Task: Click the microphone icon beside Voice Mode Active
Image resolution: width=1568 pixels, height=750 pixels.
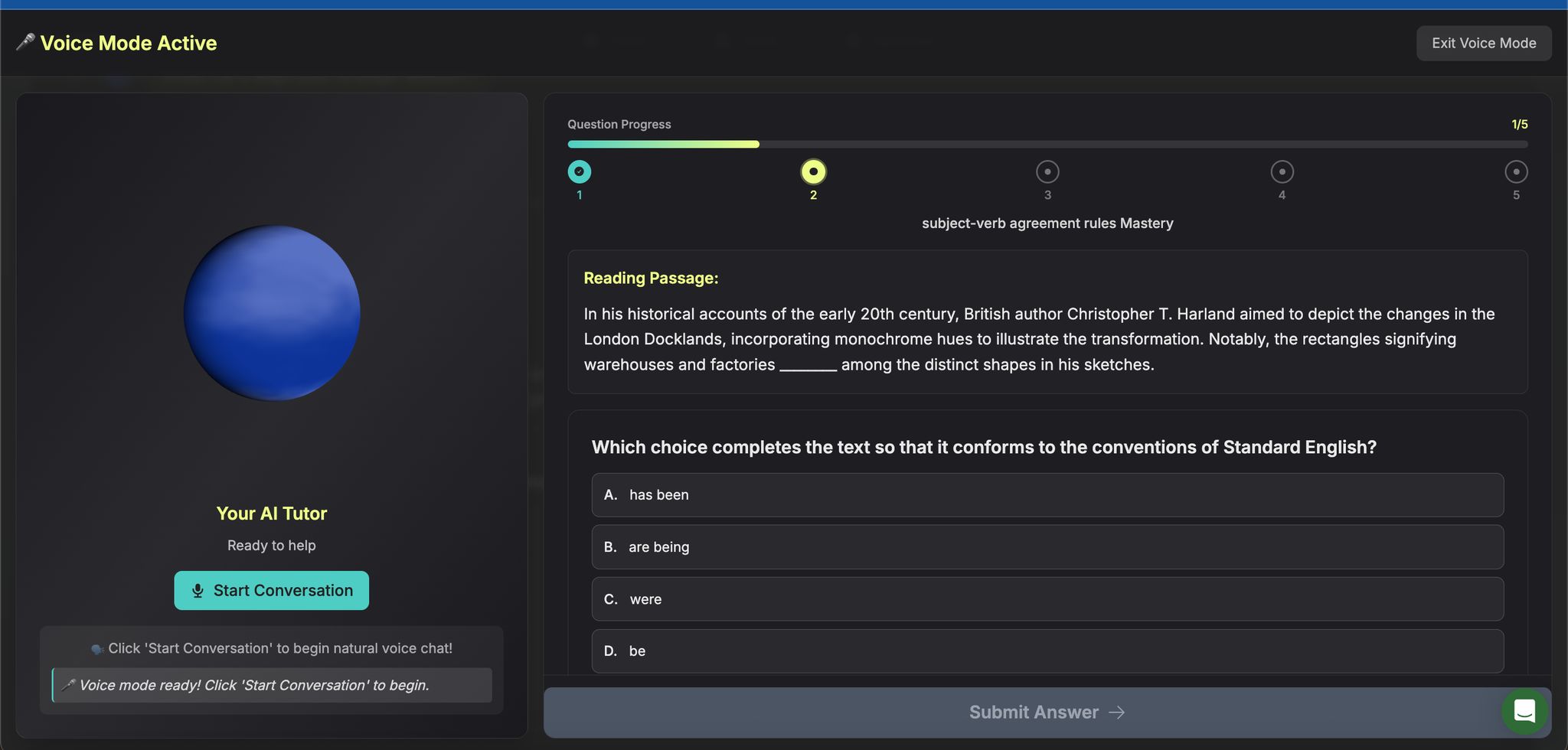Action: point(25,42)
